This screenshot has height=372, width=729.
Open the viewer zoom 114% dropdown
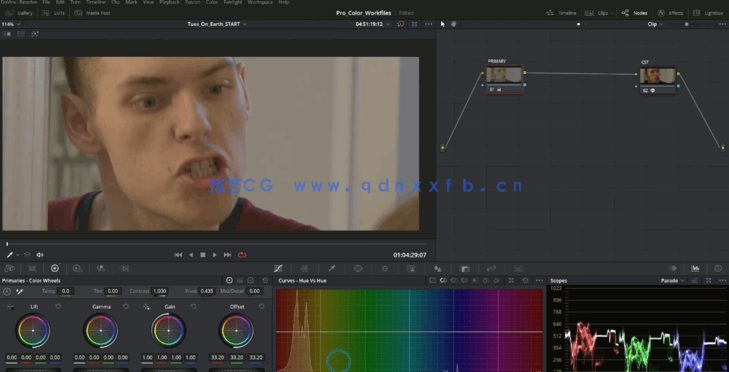pos(11,24)
